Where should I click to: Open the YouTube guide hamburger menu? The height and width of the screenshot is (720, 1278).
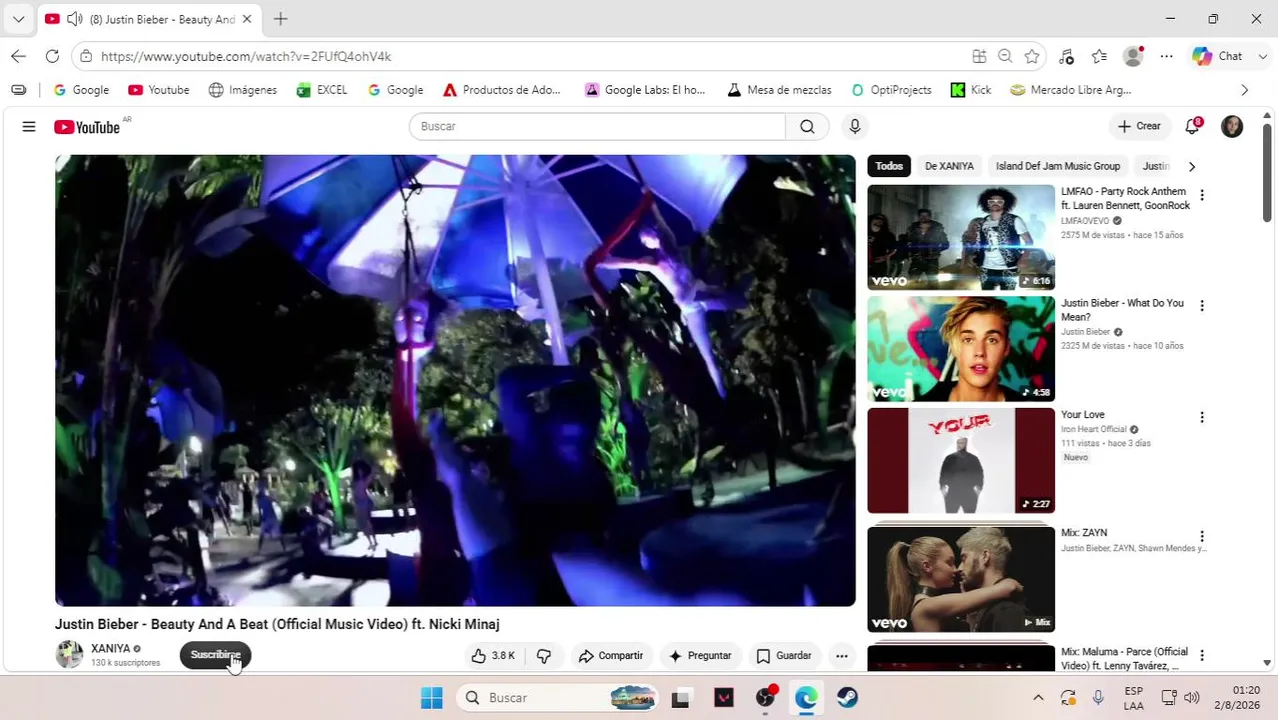click(29, 127)
